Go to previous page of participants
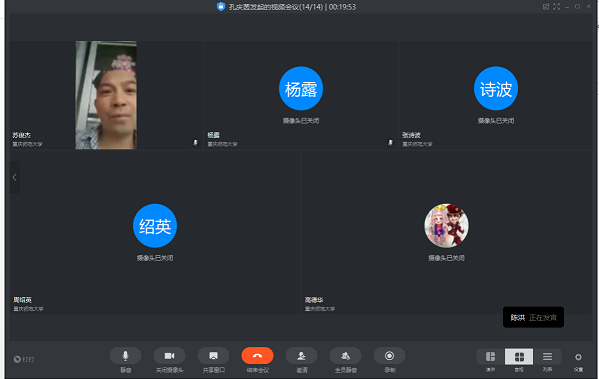 tap(15, 177)
